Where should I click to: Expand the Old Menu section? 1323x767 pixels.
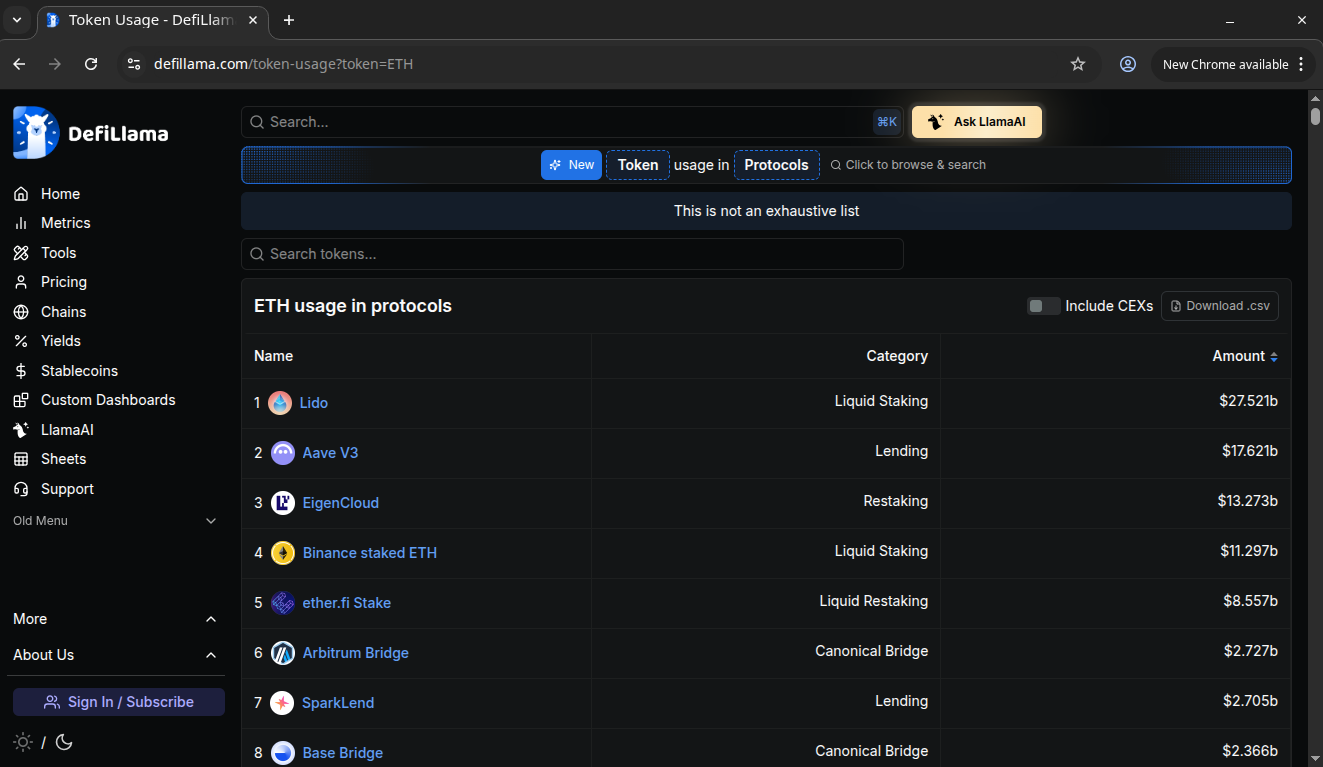point(115,521)
